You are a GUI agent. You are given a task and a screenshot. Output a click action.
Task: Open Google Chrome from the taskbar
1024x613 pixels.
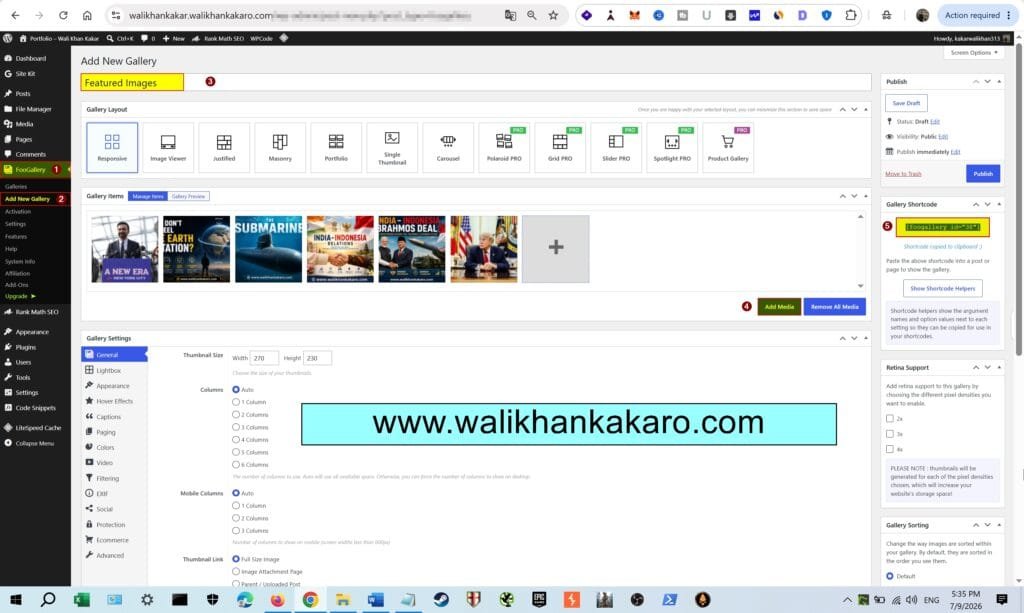310,599
